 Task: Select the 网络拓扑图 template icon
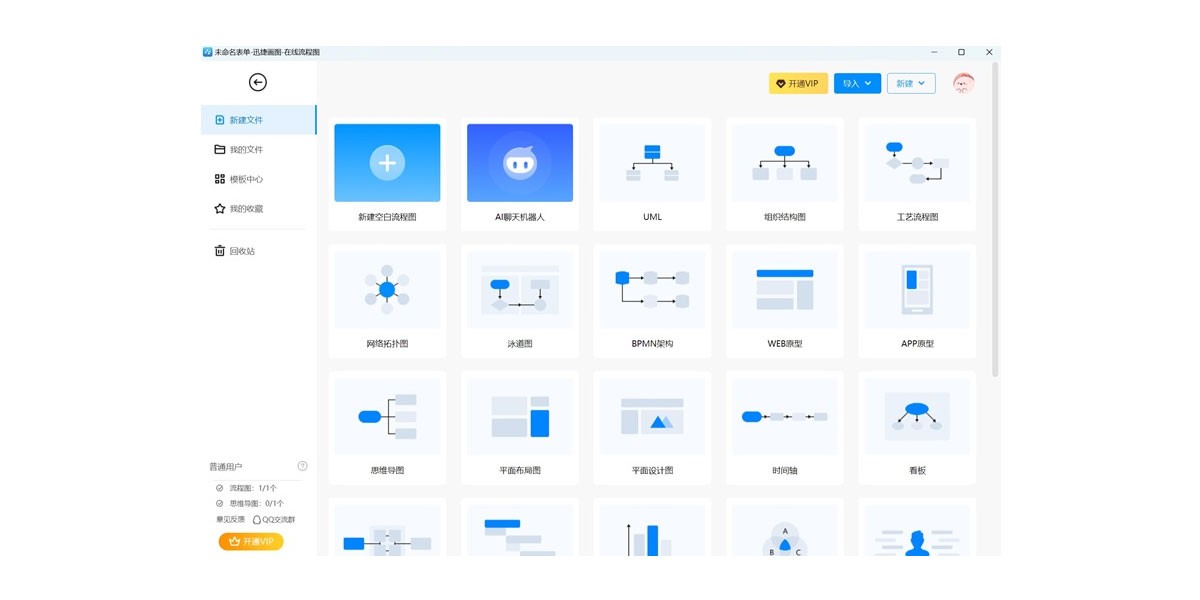click(x=387, y=290)
